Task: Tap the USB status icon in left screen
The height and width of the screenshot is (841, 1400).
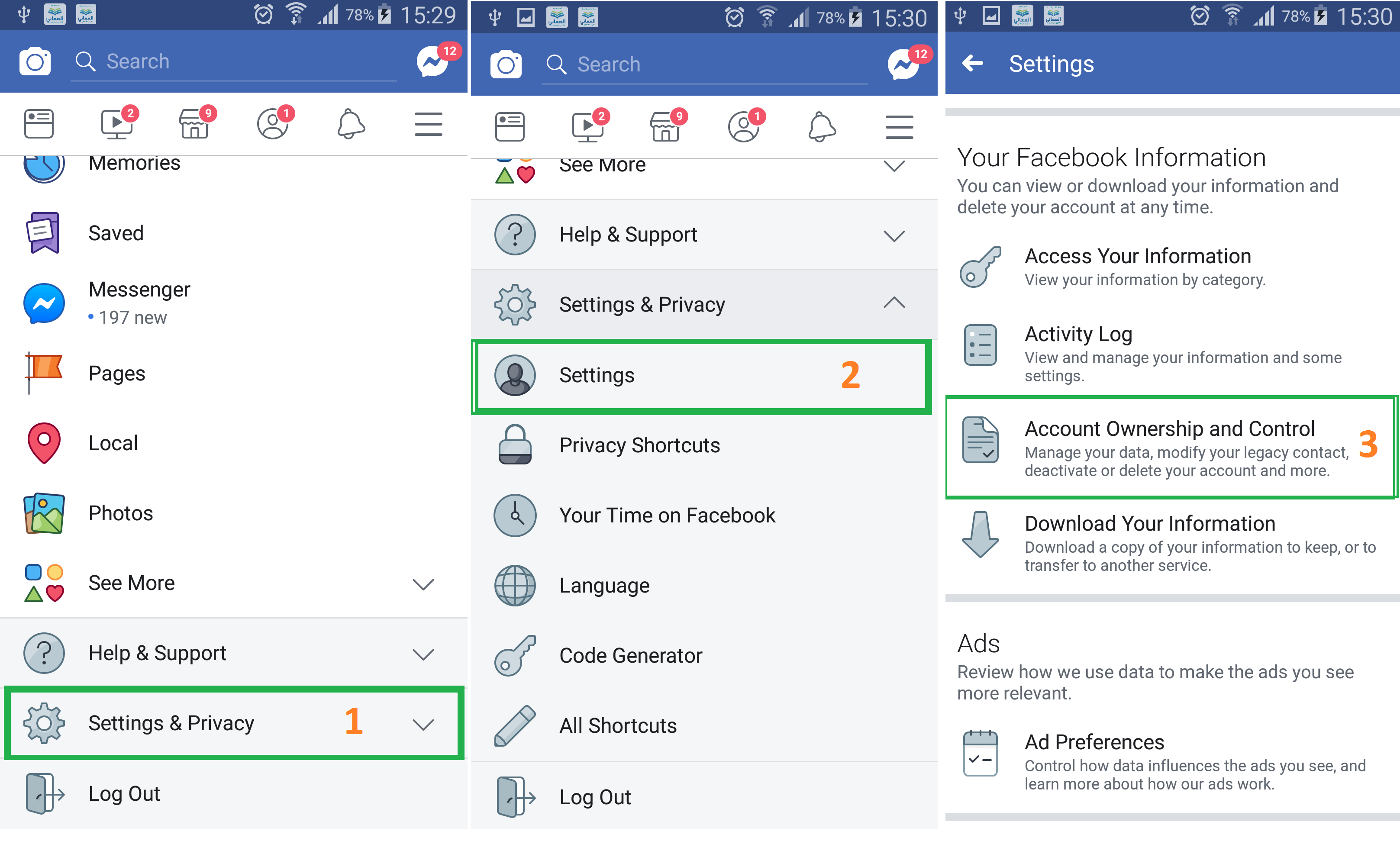Action: click(x=24, y=15)
